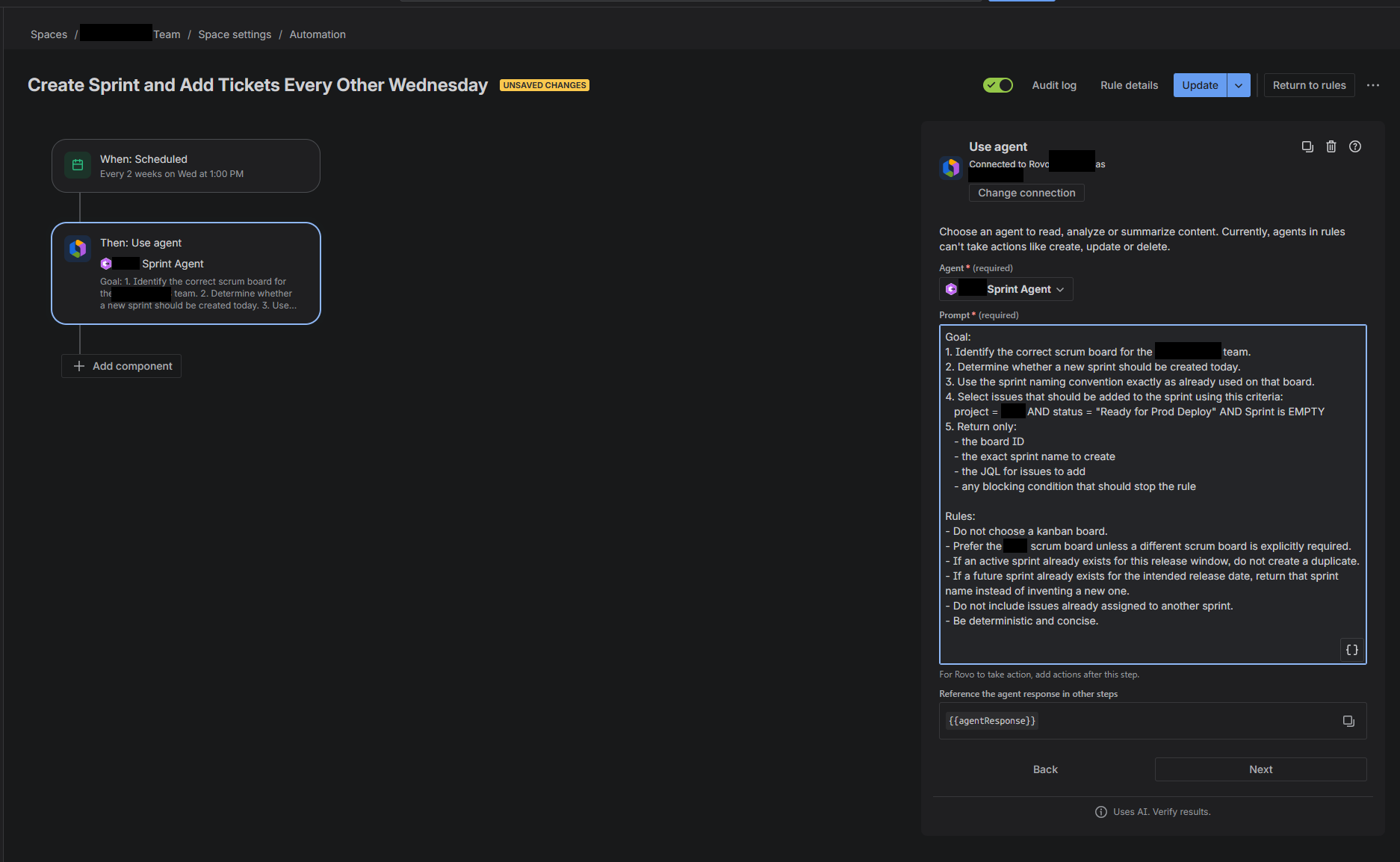Screen dimensions: 1400x862
Task: Click 'For Rovo to take action' hint text
Action: [1039, 675]
